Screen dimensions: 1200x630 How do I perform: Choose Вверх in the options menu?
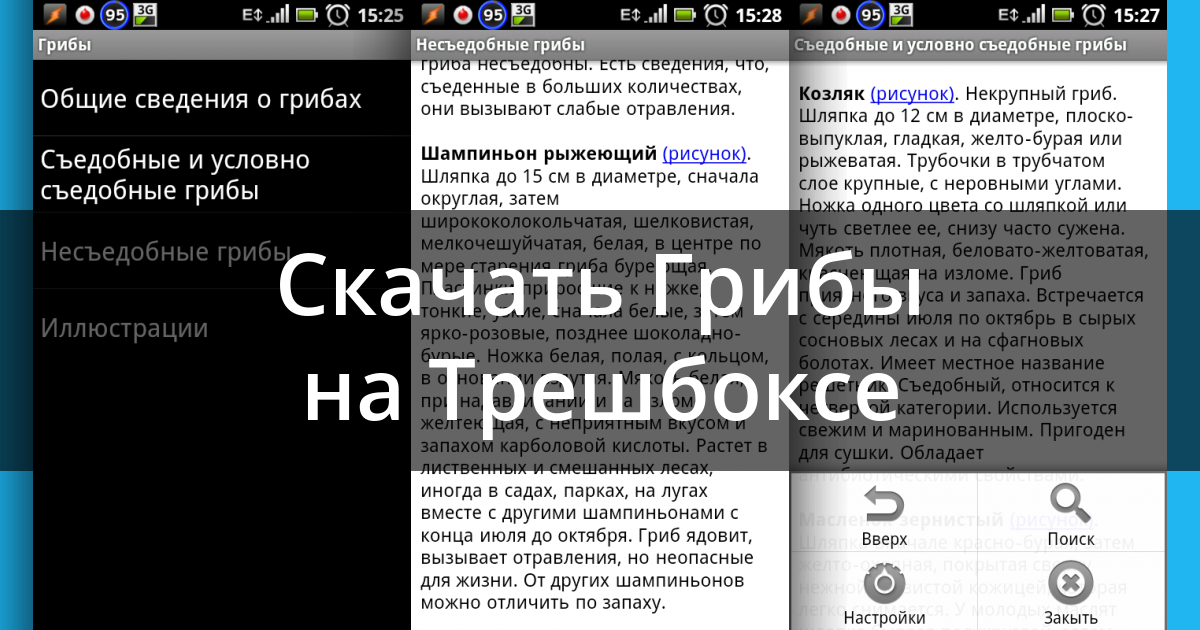click(x=884, y=513)
